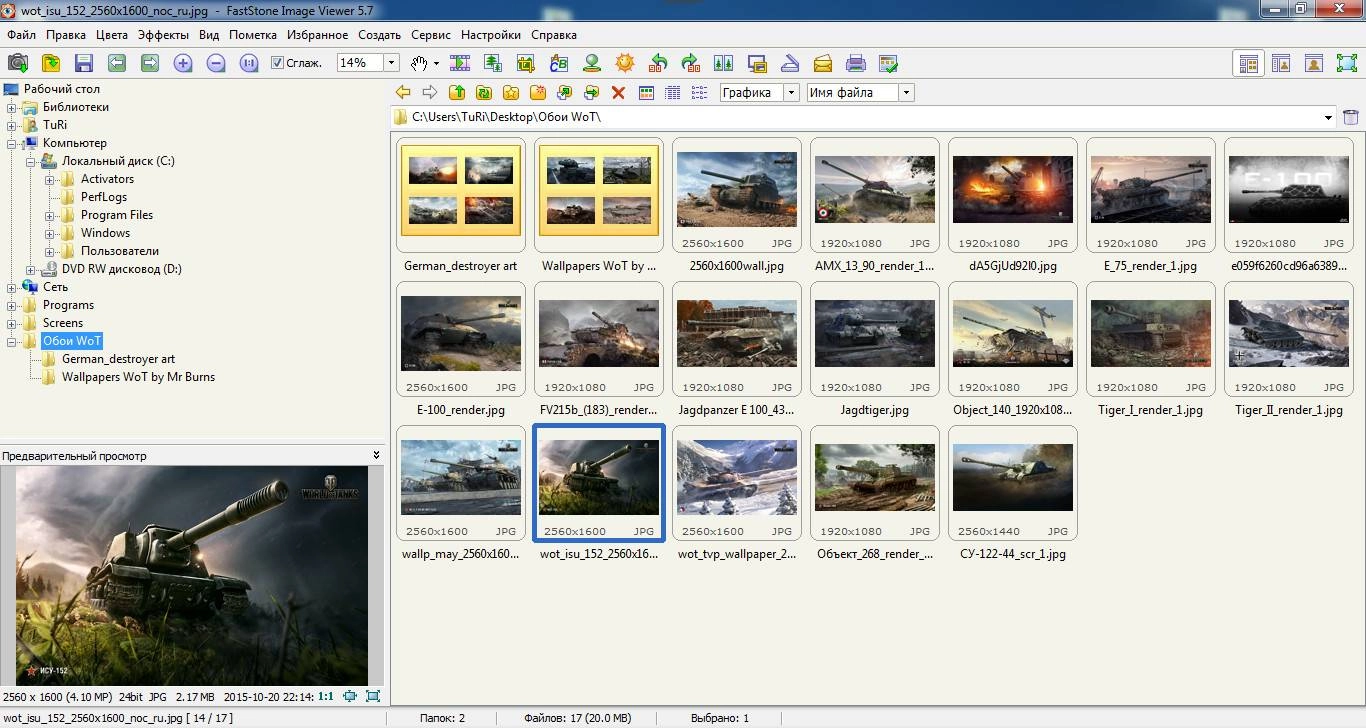Viewport: 1366px width, 728px height.
Task: Click the zoom out minus icon
Action: click(x=216, y=63)
